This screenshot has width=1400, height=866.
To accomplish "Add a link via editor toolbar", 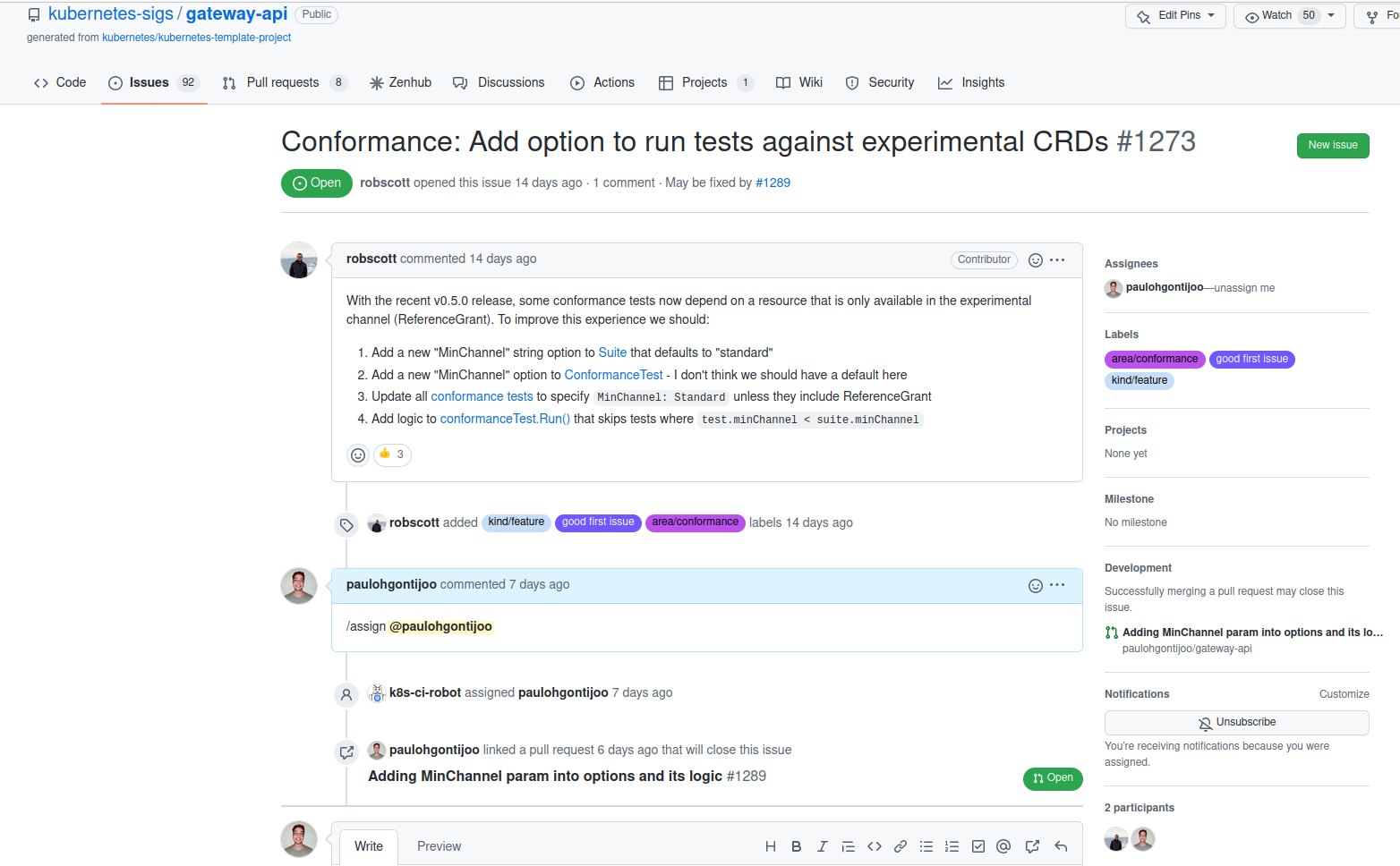I will 901,846.
